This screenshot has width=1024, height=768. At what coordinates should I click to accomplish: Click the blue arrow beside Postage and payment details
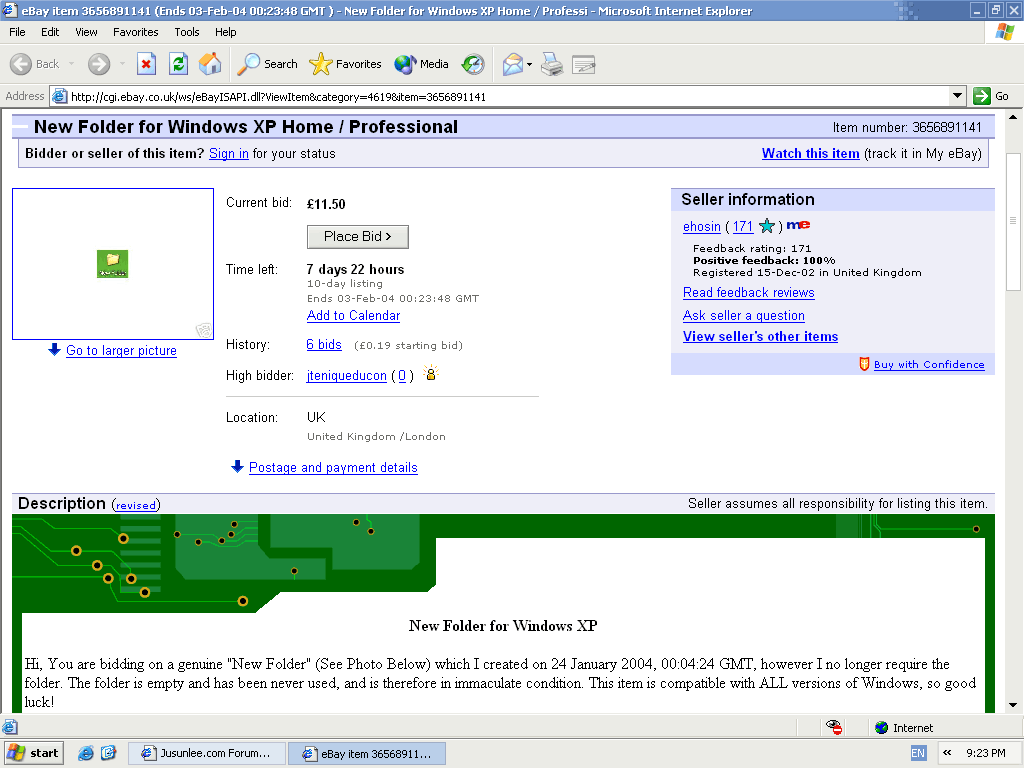click(x=237, y=466)
